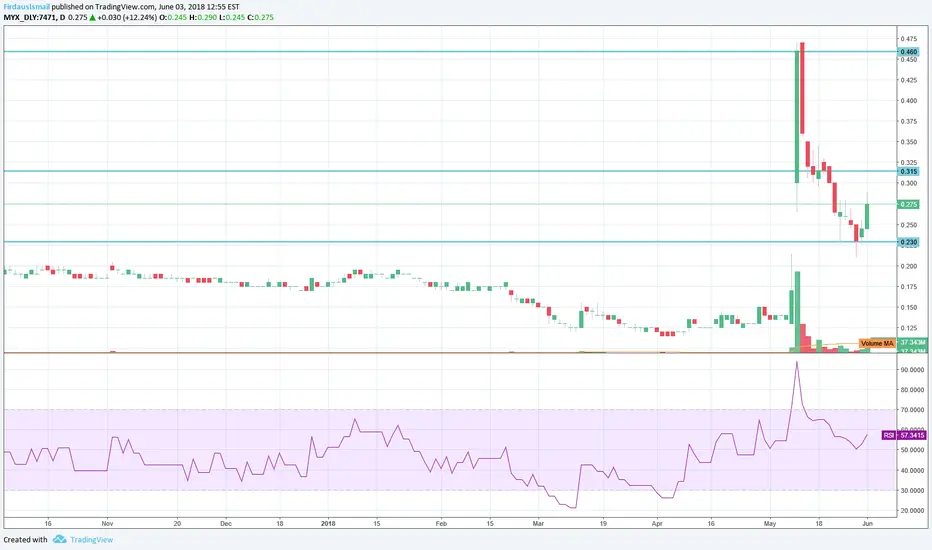This screenshot has height=550, width=932.
Task: Click the Mar date axis label
Action: 538,524
